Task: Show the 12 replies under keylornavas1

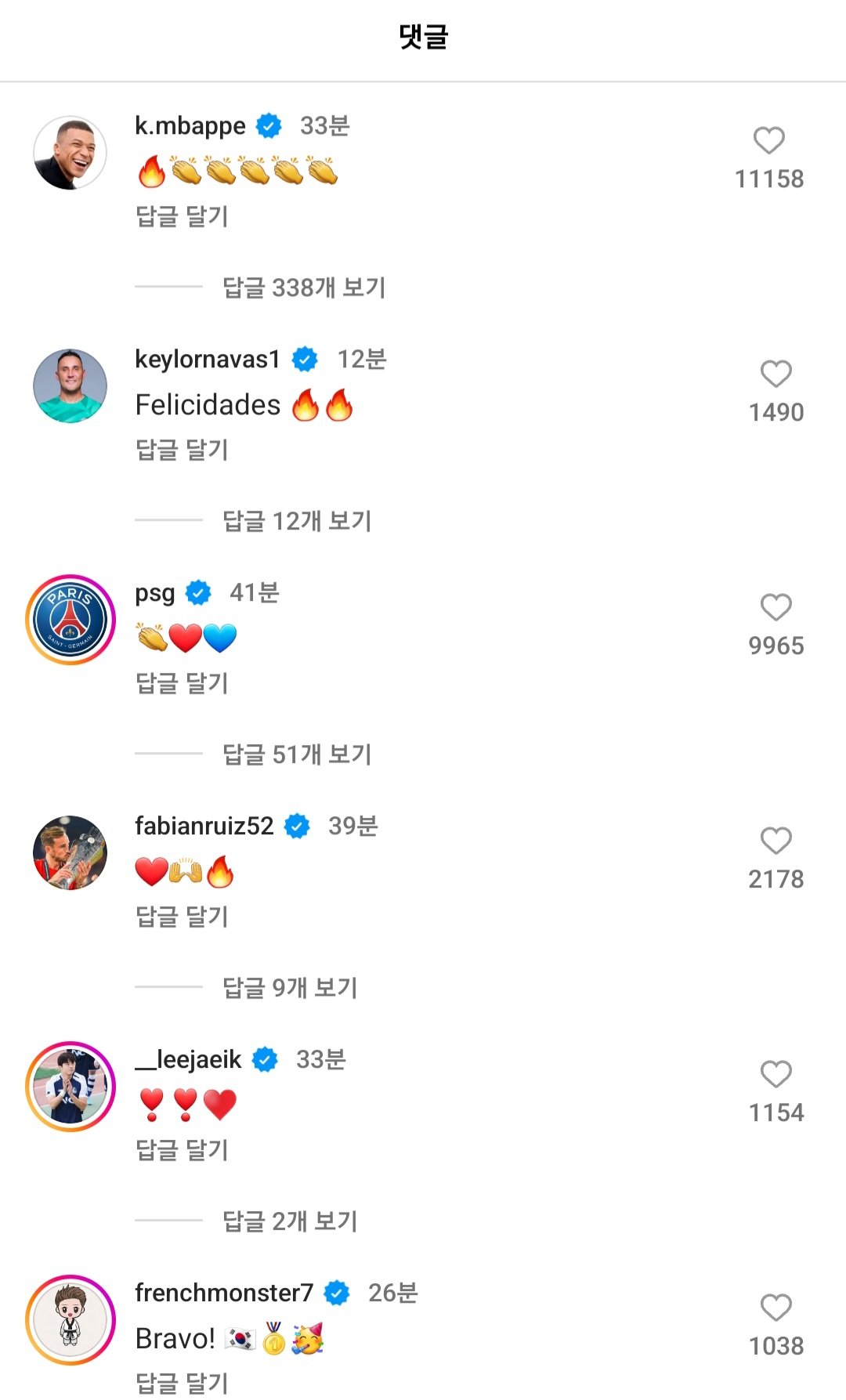Action: 297,521
